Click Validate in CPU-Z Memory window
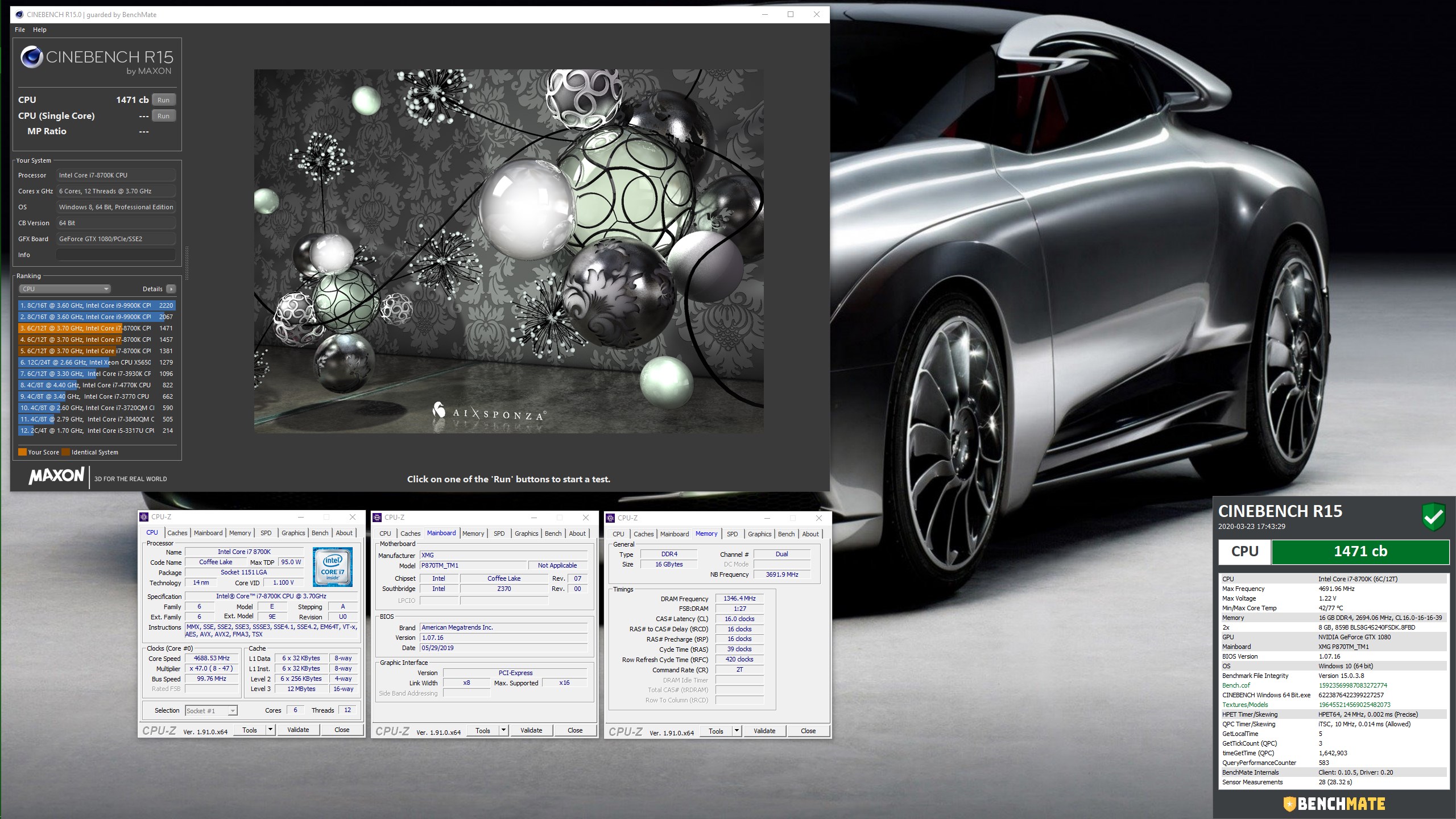This screenshot has width=1456, height=819. click(764, 731)
